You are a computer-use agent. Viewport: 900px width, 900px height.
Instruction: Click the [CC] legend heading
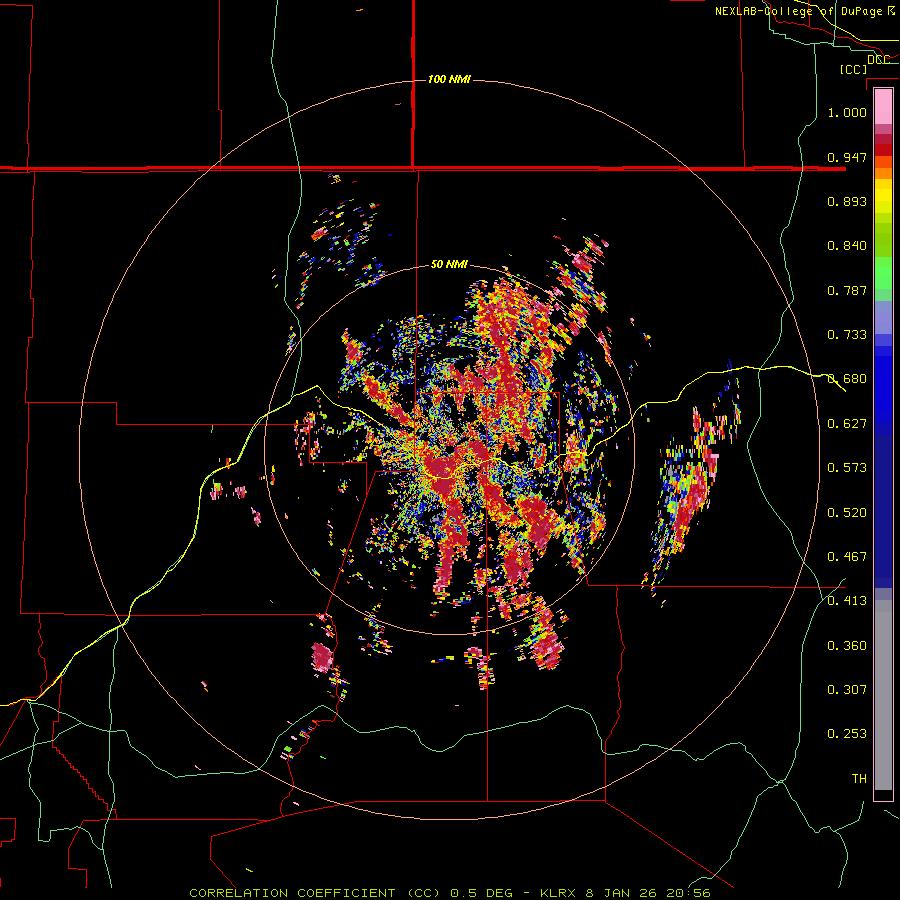[853, 69]
